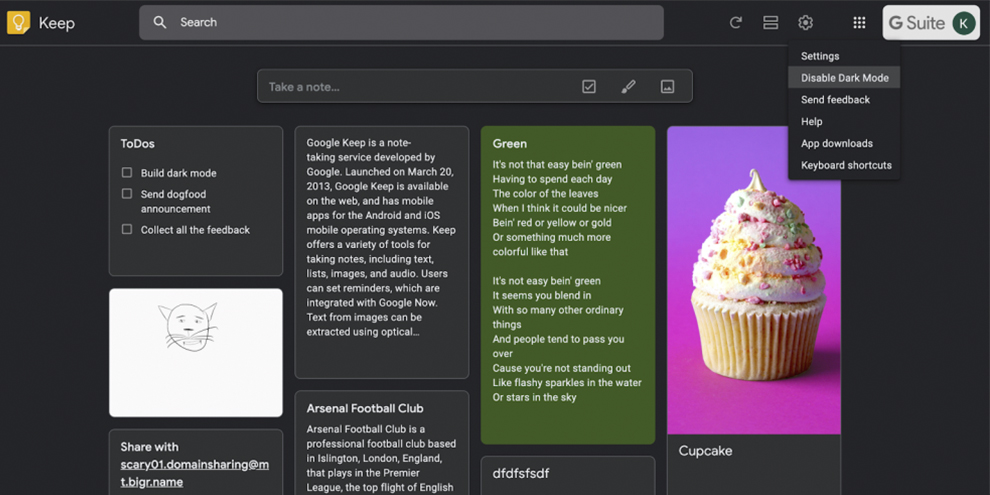Open the cupcake photo note

[754, 280]
